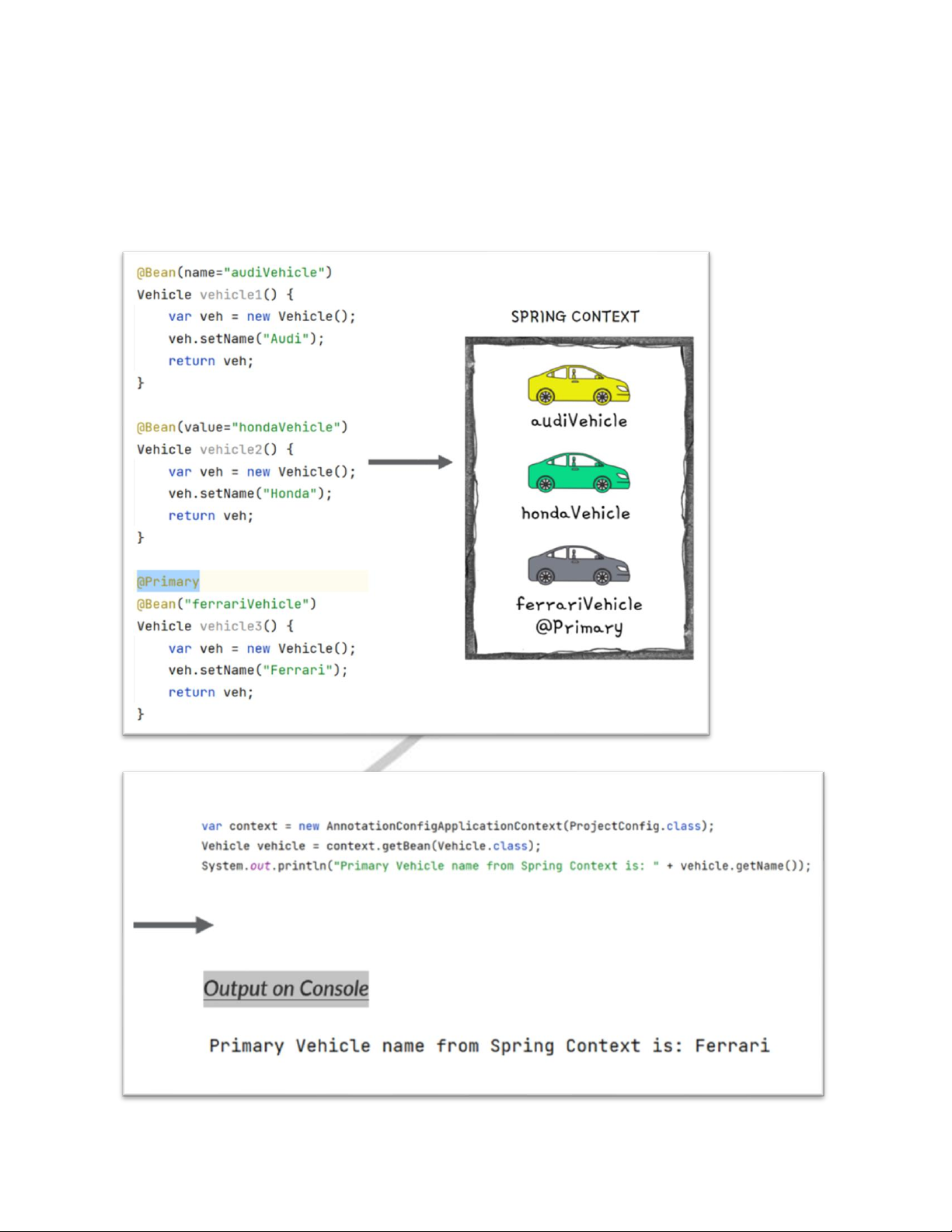Click the gray Ferrari car icon

[x=578, y=565]
